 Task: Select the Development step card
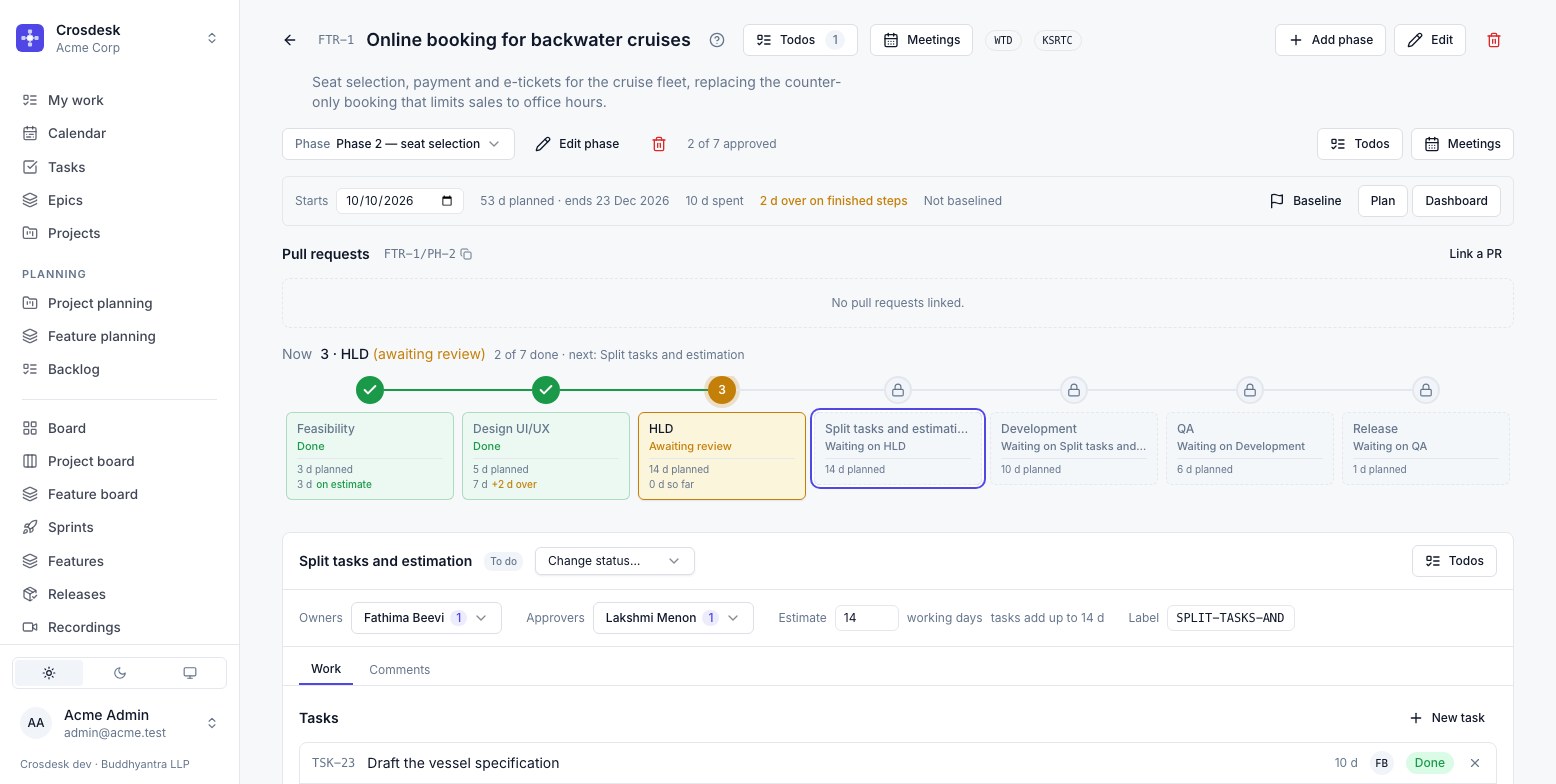point(1074,449)
